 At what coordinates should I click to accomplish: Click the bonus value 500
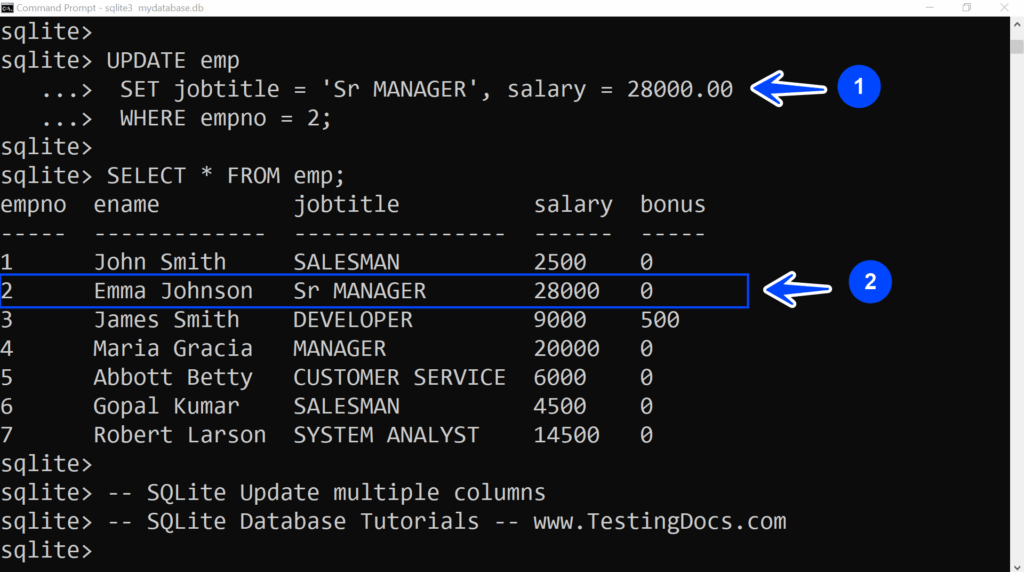point(660,320)
